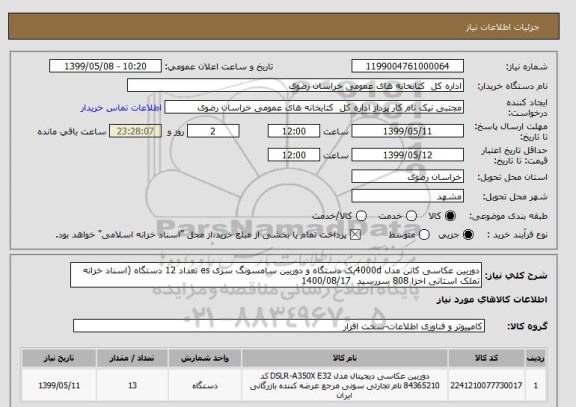The width and height of the screenshot is (576, 407).
Task: Click the 12:00 time field beside 1399/05/12
Action: 294,155
